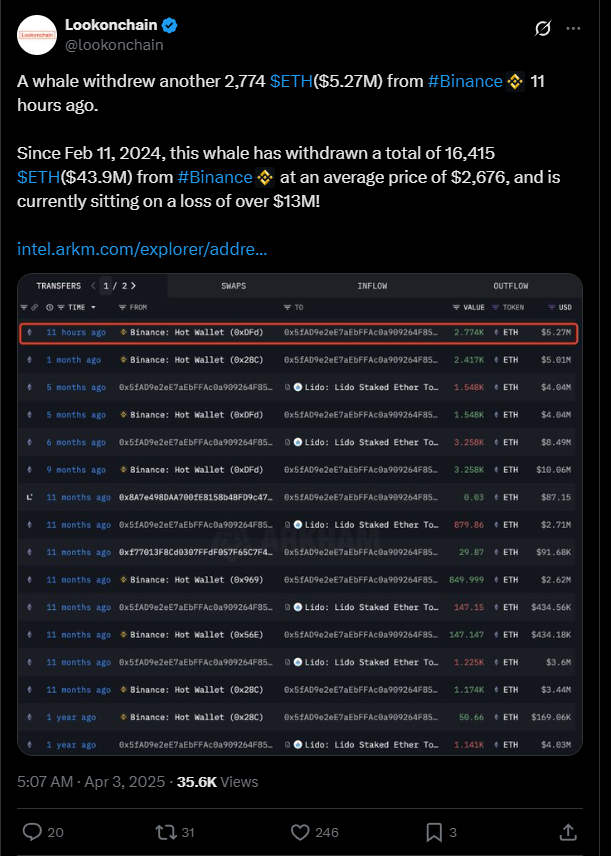Click the link chain icon in header row
This screenshot has width=611, height=856.
point(34,307)
